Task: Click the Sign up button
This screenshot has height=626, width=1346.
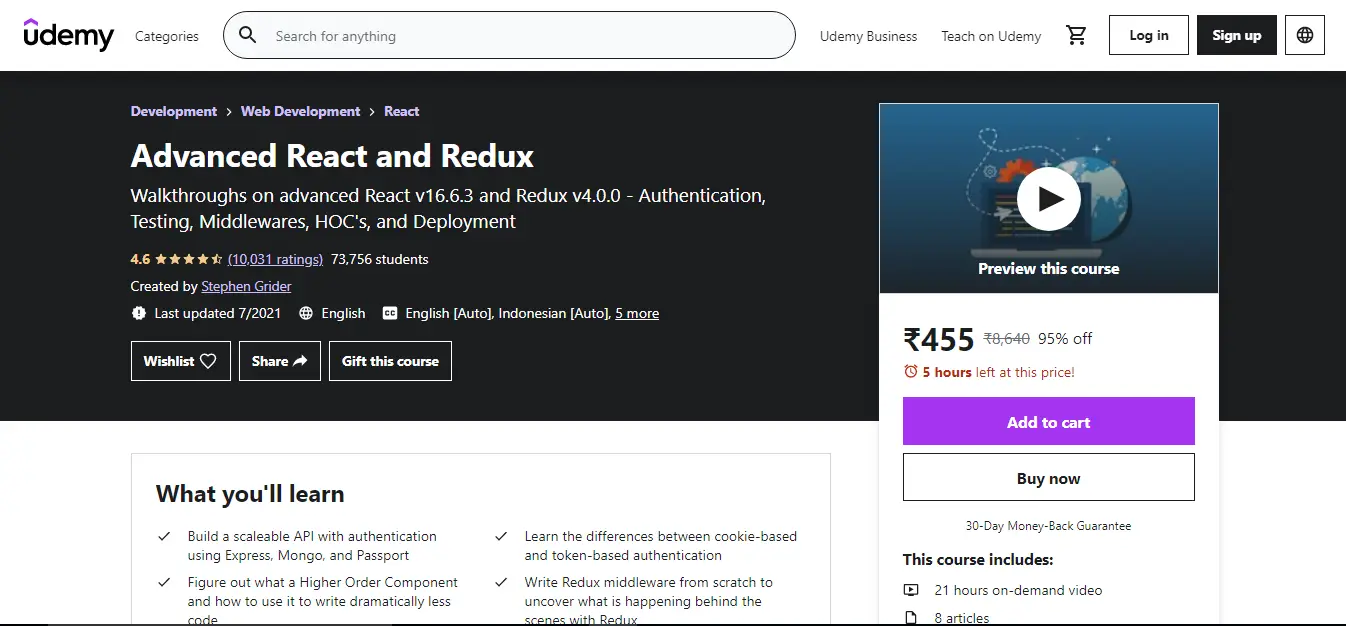Action: 1236,34
